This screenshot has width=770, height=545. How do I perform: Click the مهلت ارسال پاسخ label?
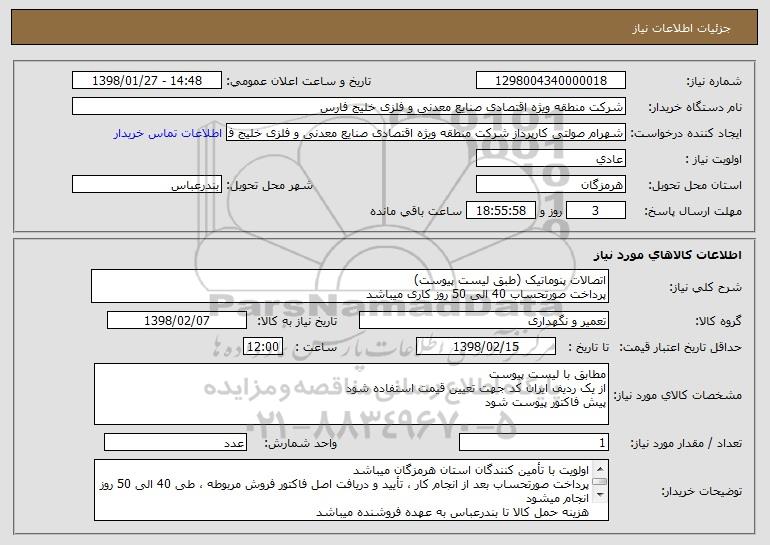[693, 212]
